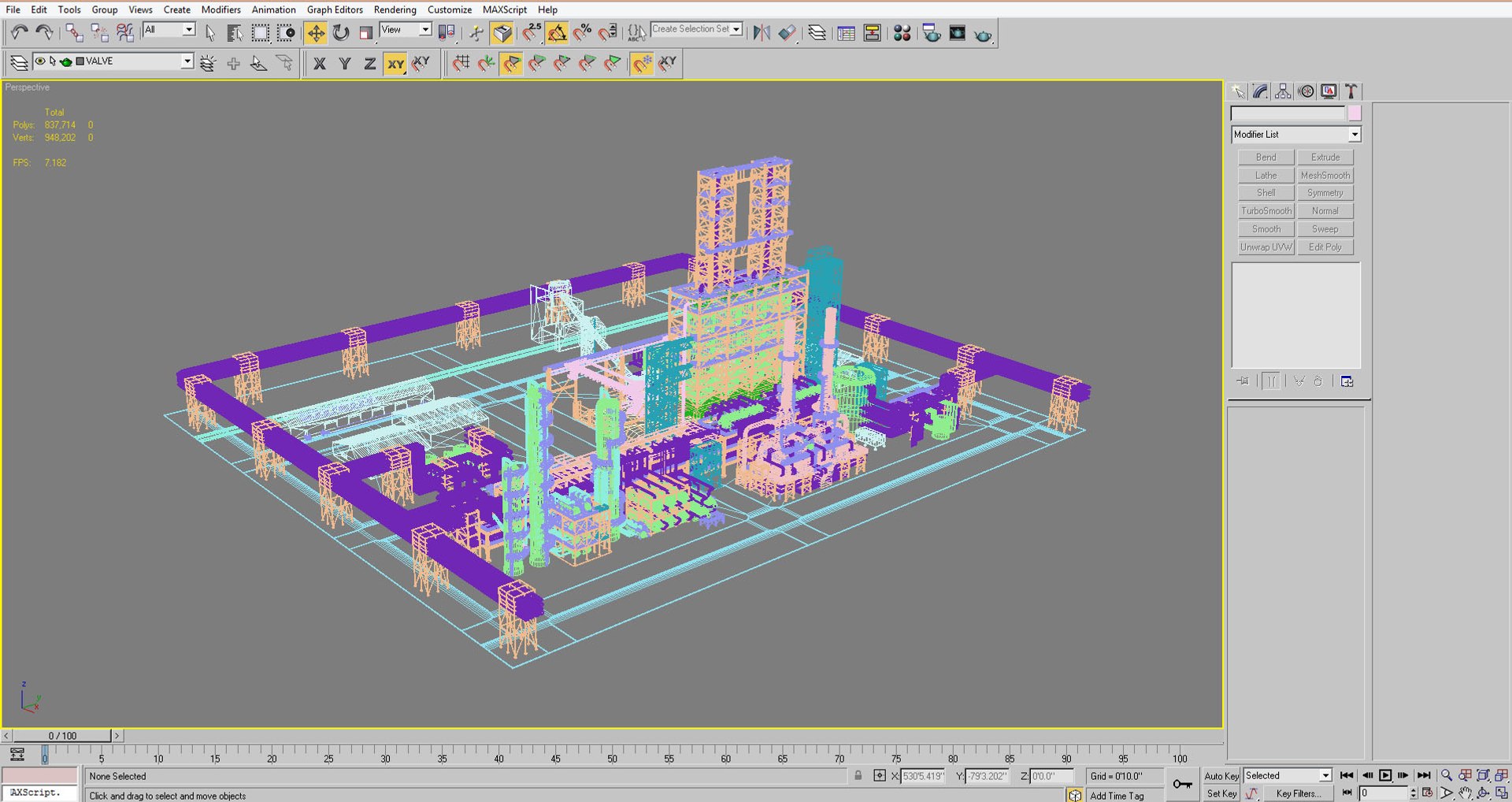Screen dimensions: 1512x802
Task: Click the time slider 0 / 100 handle
Action: coord(62,736)
